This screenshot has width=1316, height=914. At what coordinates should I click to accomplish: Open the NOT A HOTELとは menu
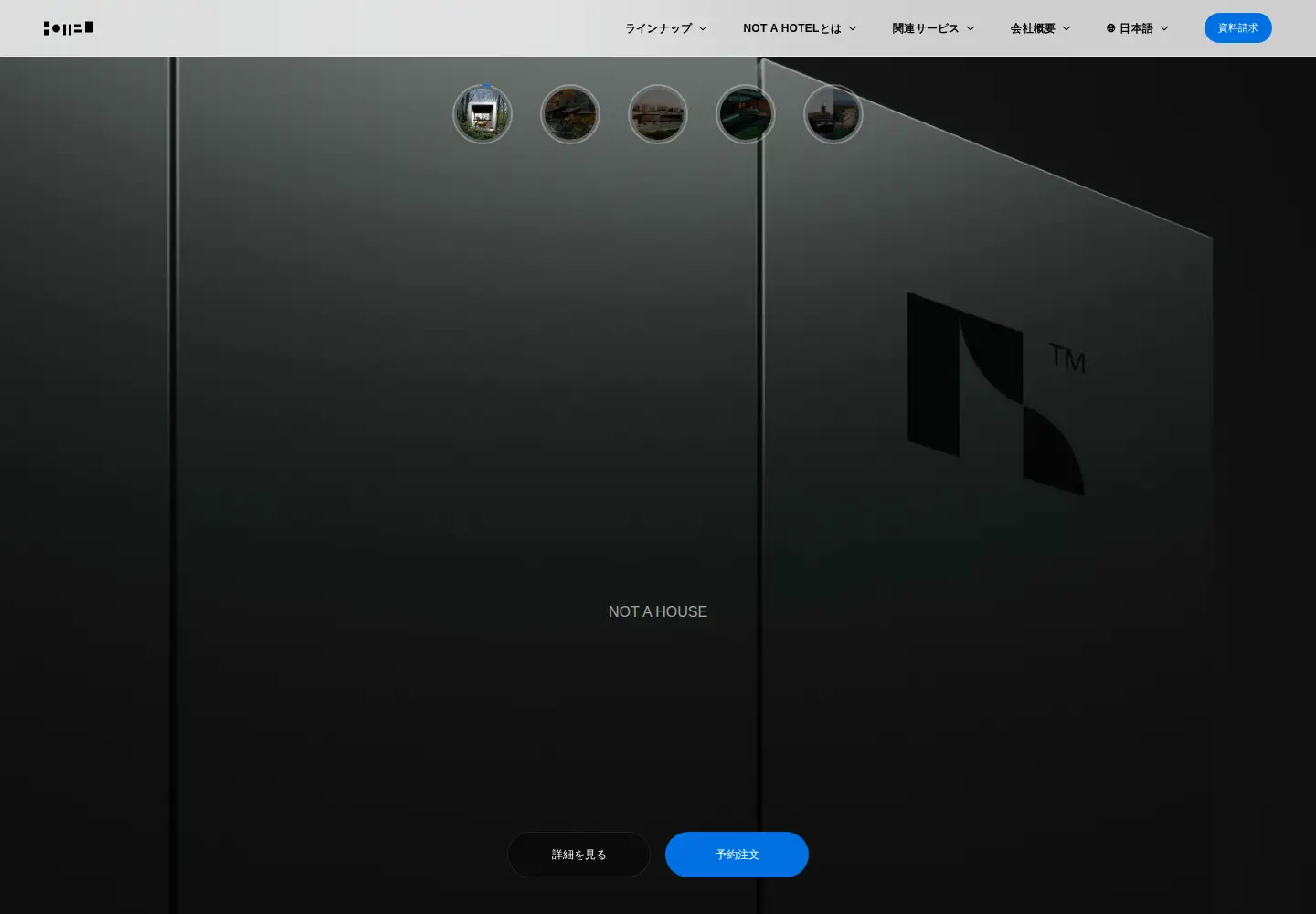(x=800, y=28)
